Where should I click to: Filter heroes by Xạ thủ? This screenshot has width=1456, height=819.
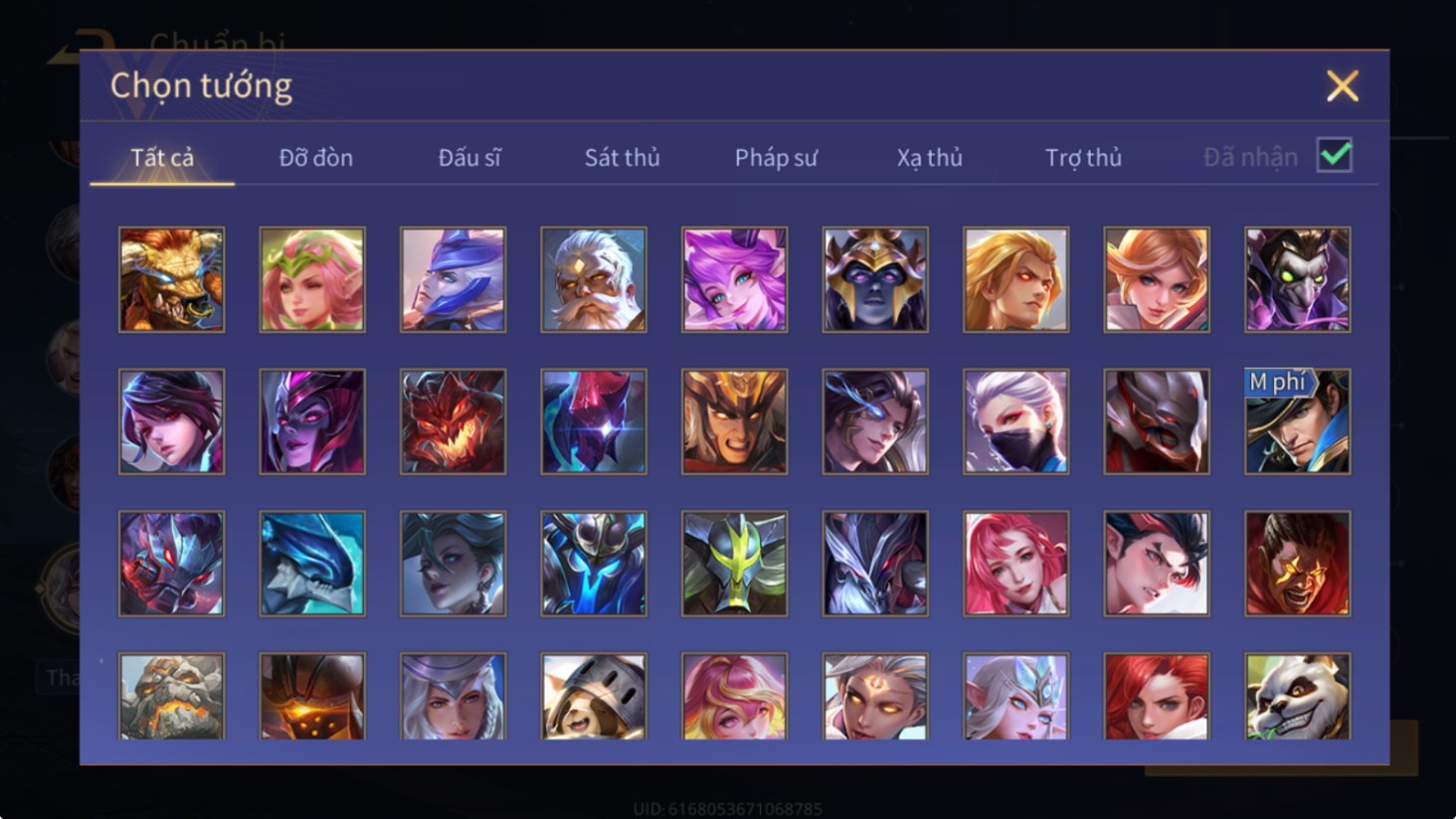tap(929, 157)
